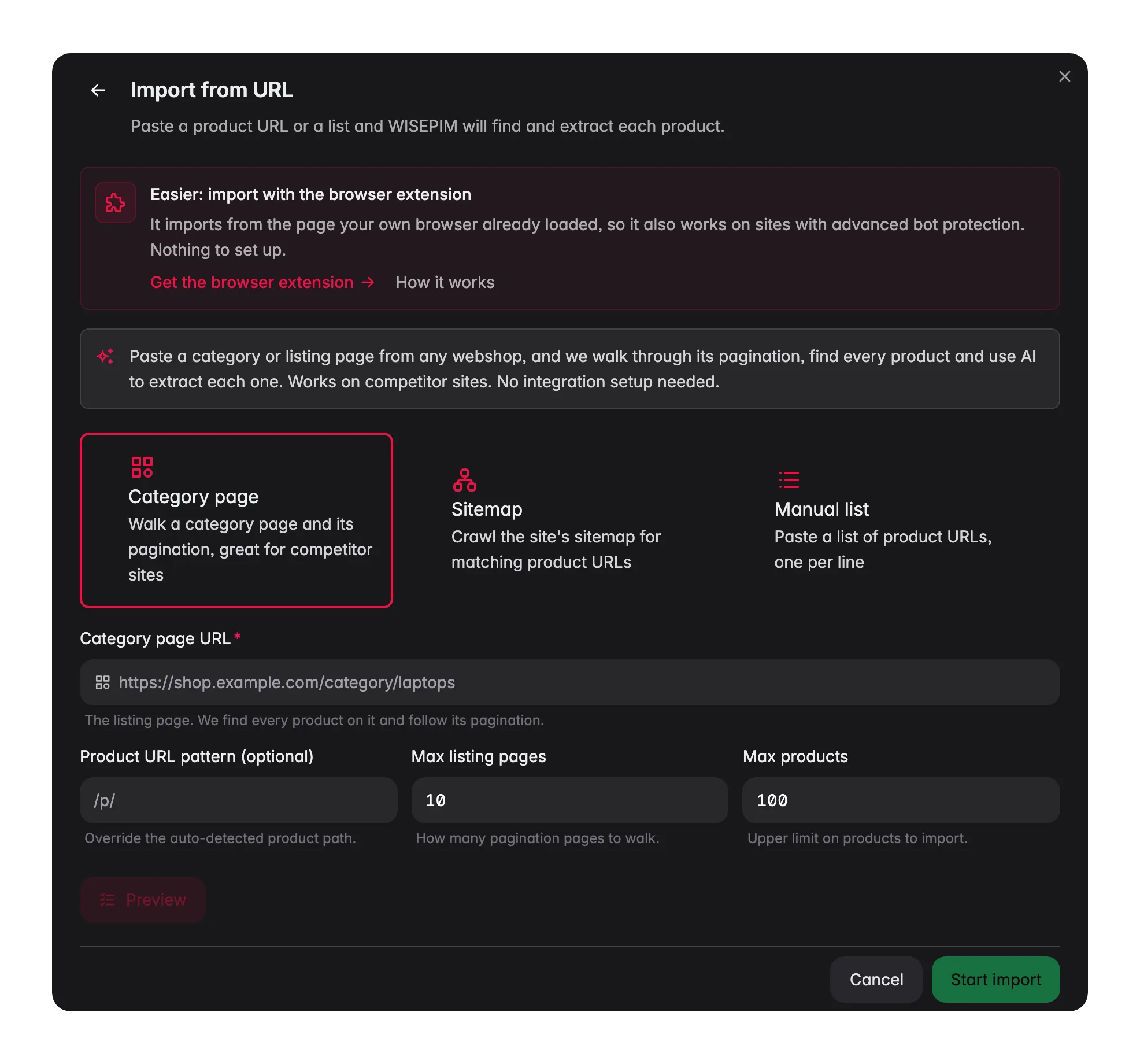The image size is (1140, 1064).
Task: Click the green Start import button
Action: click(x=995, y=980)
